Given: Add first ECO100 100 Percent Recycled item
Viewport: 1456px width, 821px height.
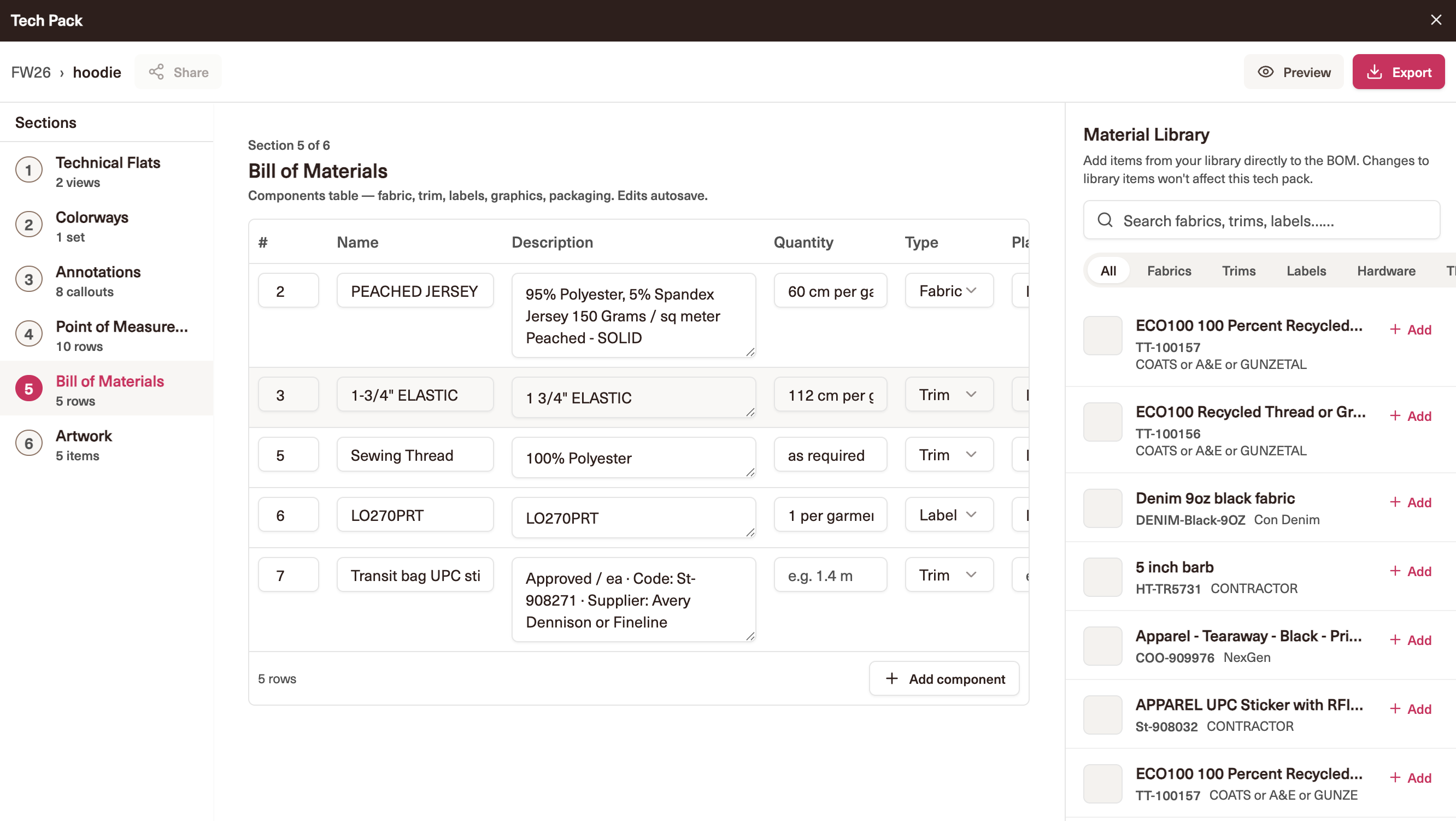Looking at the screenshot, I should 1410,330.
